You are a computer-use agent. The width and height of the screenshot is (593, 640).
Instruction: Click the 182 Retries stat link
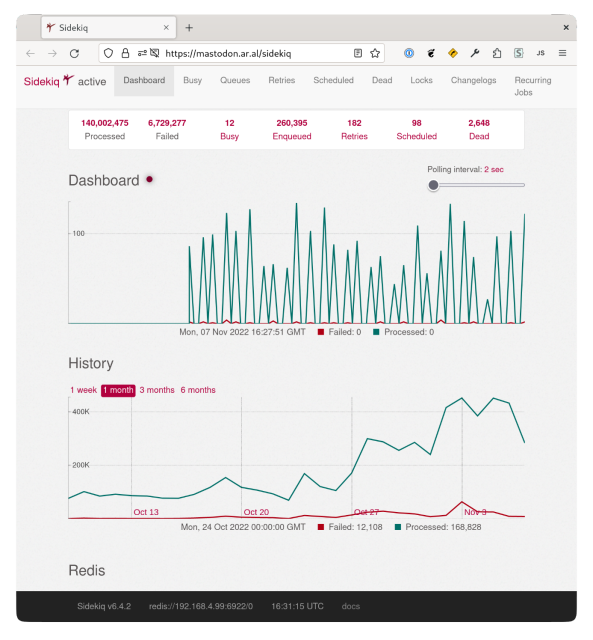click(x=354, y=129)
